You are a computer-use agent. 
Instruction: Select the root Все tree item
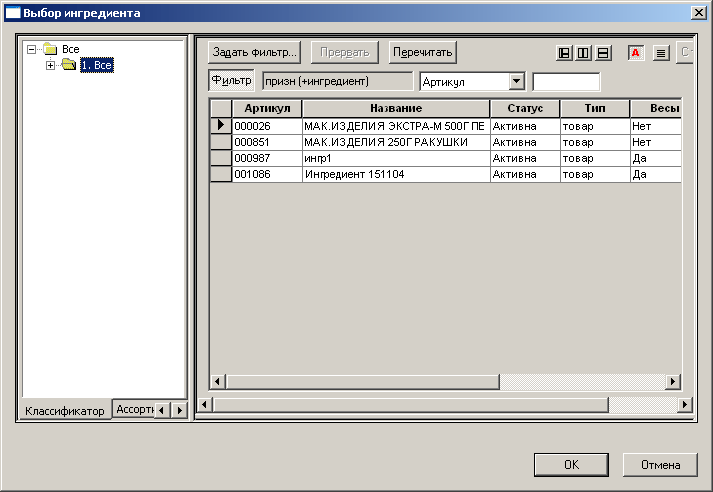click(x=70, y=49)
